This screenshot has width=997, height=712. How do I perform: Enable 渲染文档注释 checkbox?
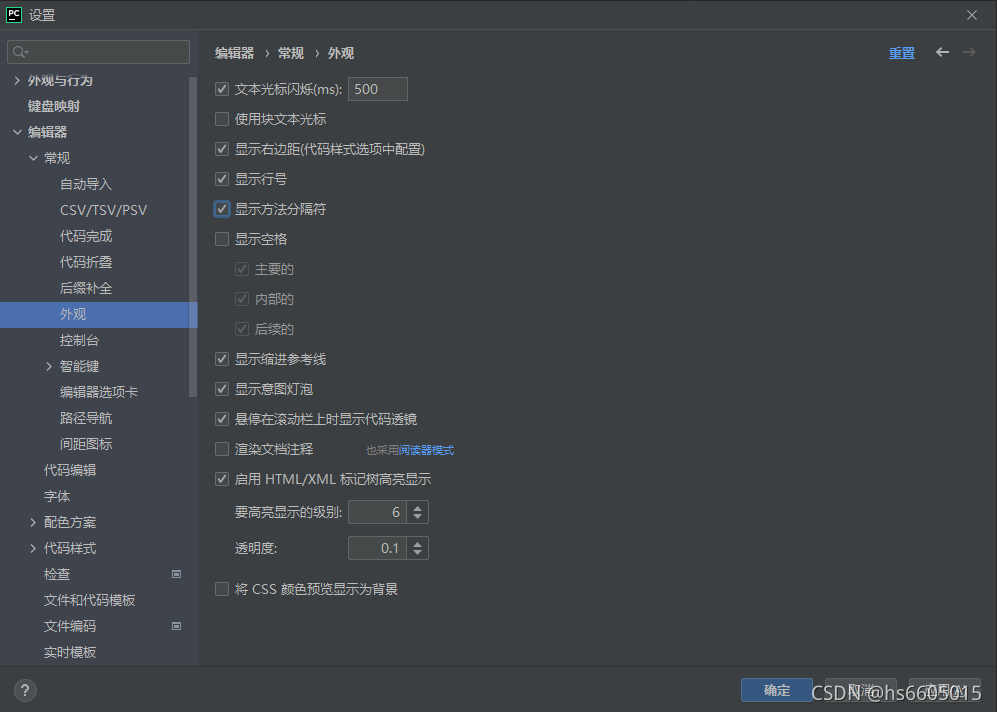tap(222, 449)
